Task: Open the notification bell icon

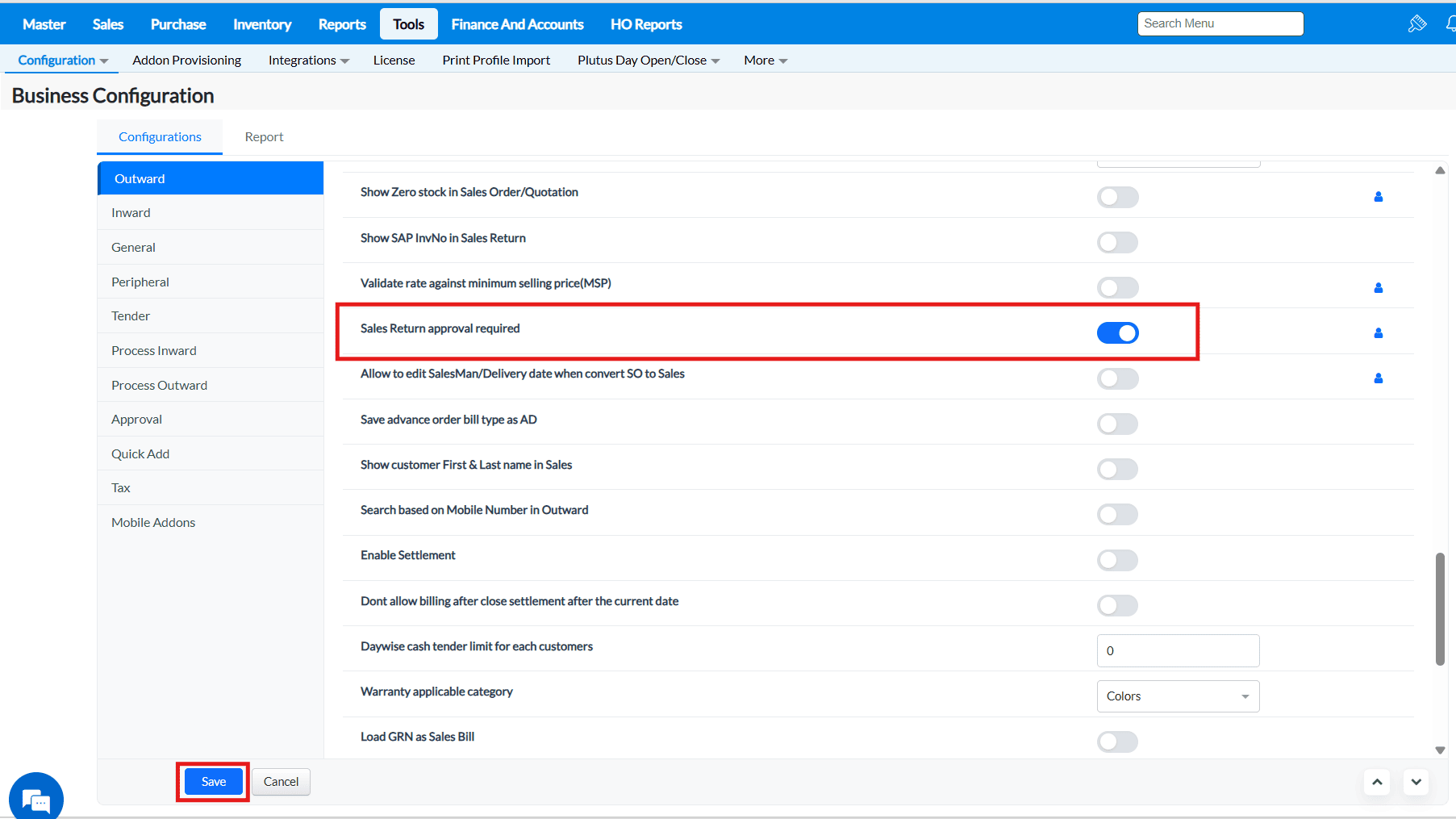Action: (x=1450, y=23)
